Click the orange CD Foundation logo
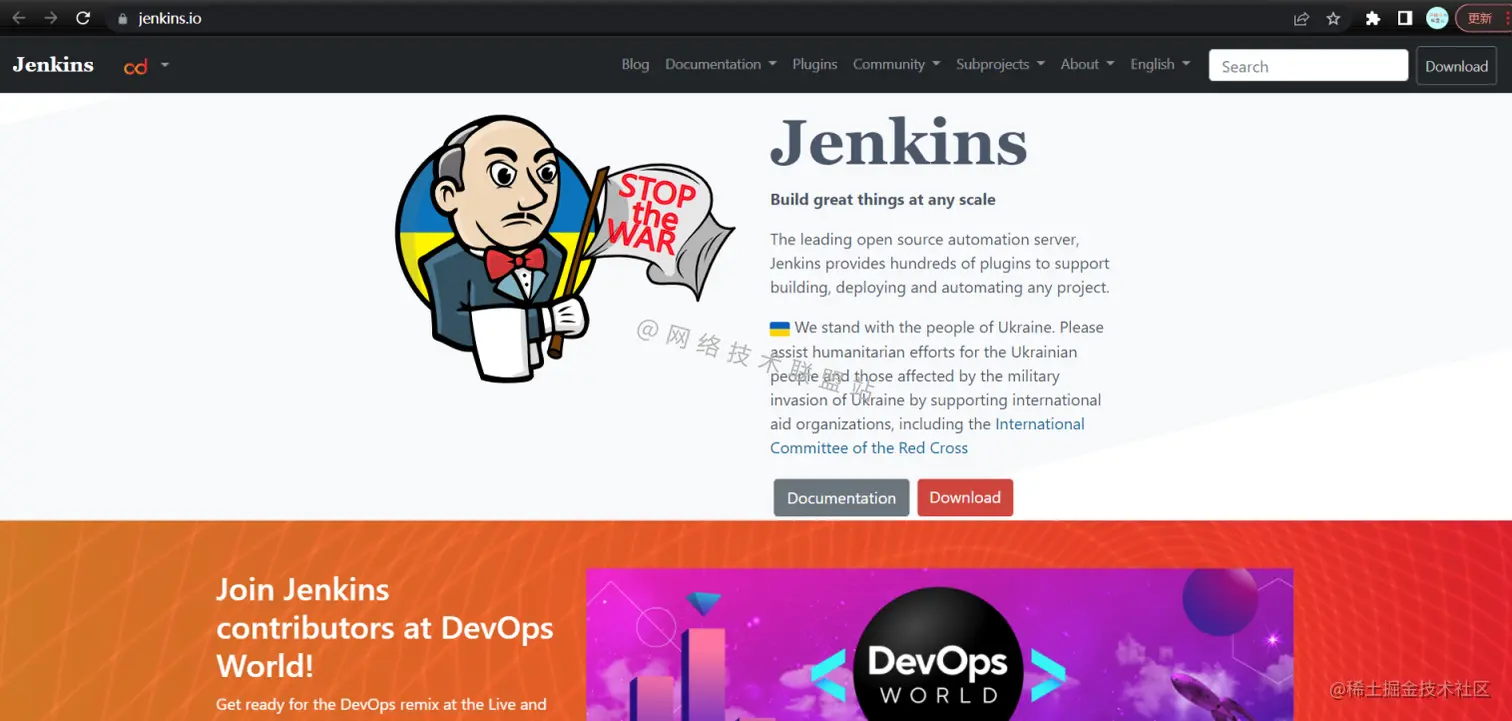This screenshot has height=721, width=1512. click(136, 66)
